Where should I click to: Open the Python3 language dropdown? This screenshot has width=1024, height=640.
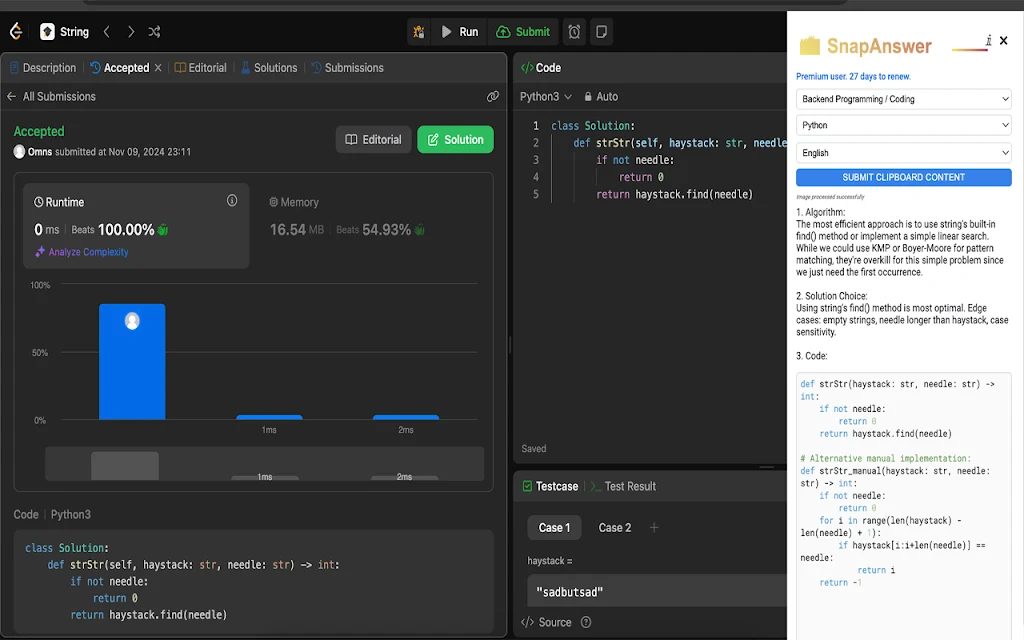click(546, 97)
